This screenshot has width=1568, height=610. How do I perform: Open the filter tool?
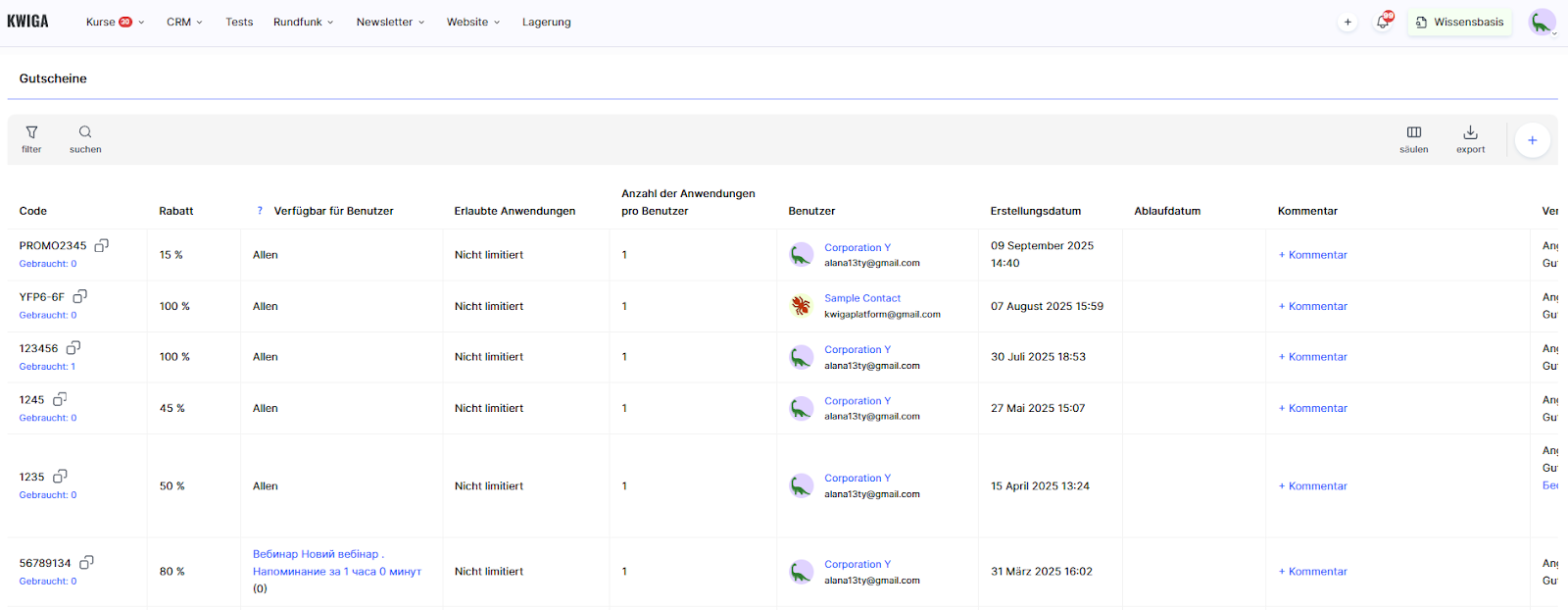[x=31, y=138]
